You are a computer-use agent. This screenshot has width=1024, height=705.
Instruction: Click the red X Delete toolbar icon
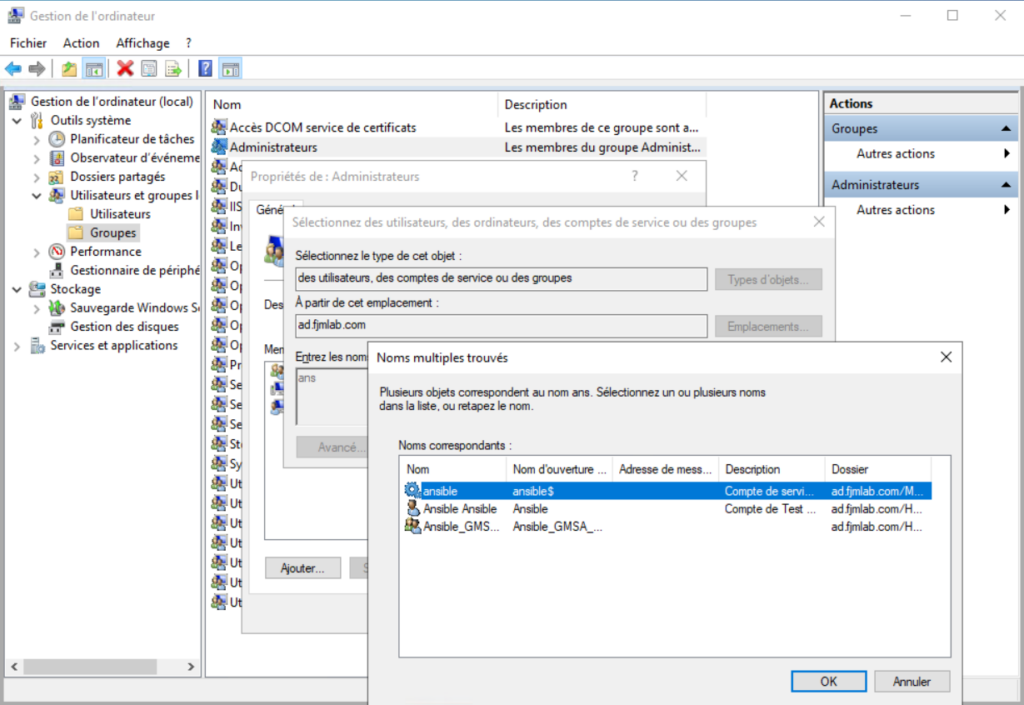[125, 69]
